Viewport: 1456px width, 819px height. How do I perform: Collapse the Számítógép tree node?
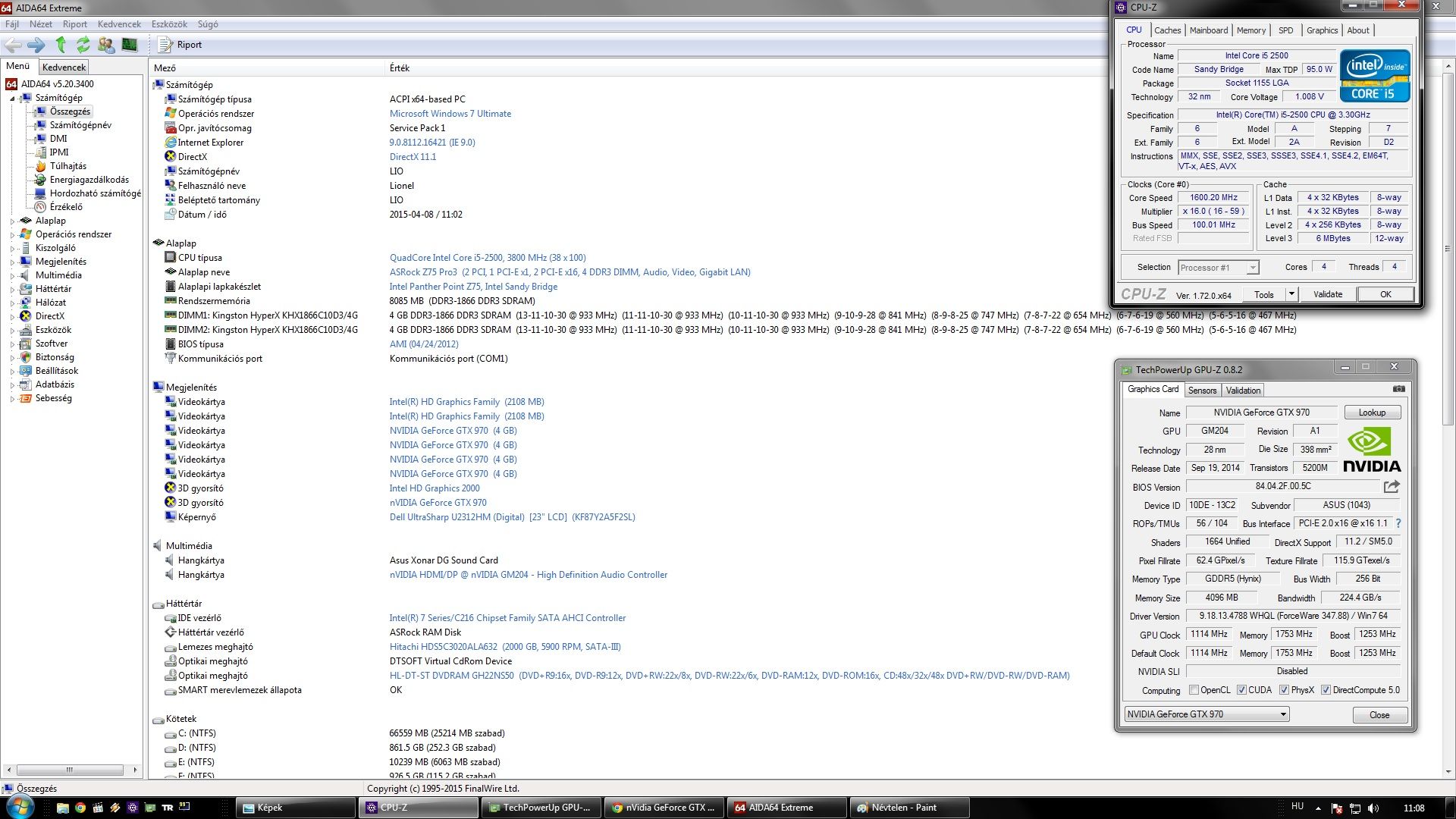click(12, 99)
